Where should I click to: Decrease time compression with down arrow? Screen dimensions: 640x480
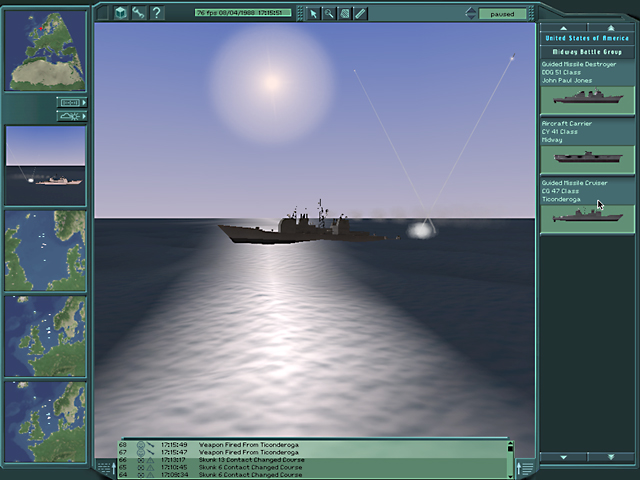pyautogui.click(x=470, y=17)
